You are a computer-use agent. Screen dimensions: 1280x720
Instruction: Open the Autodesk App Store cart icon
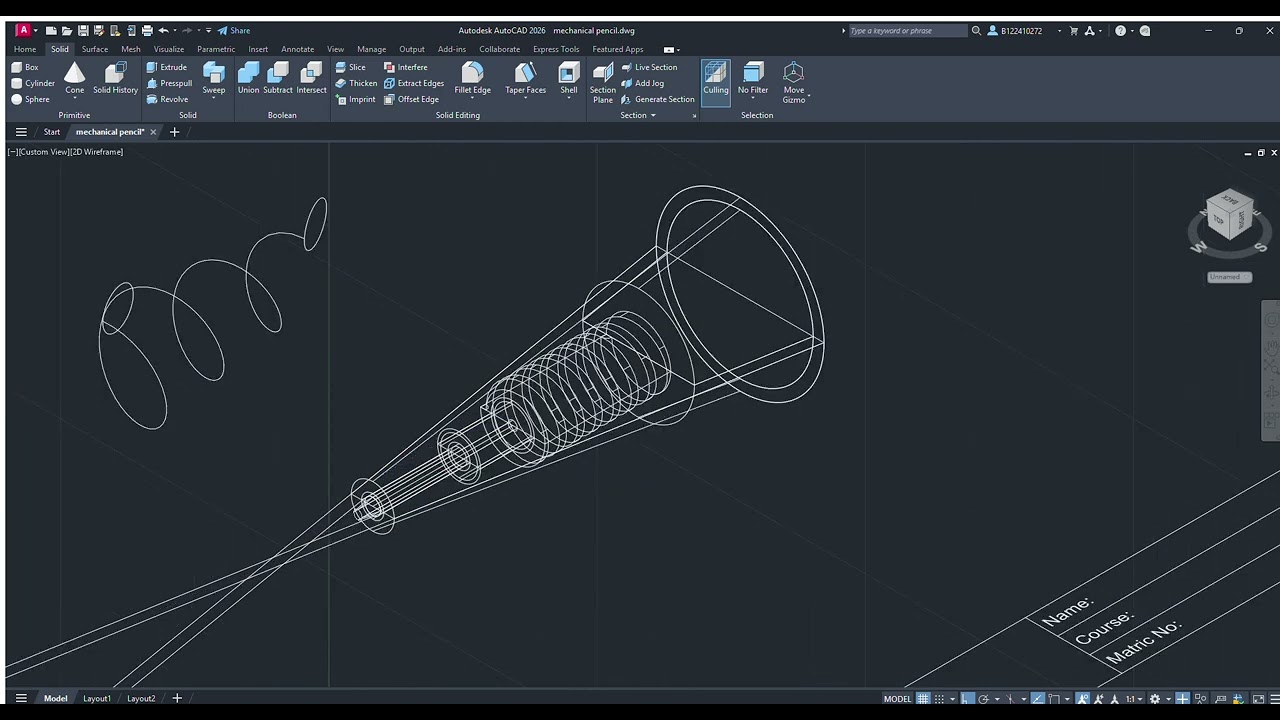tap(1074, 30)
